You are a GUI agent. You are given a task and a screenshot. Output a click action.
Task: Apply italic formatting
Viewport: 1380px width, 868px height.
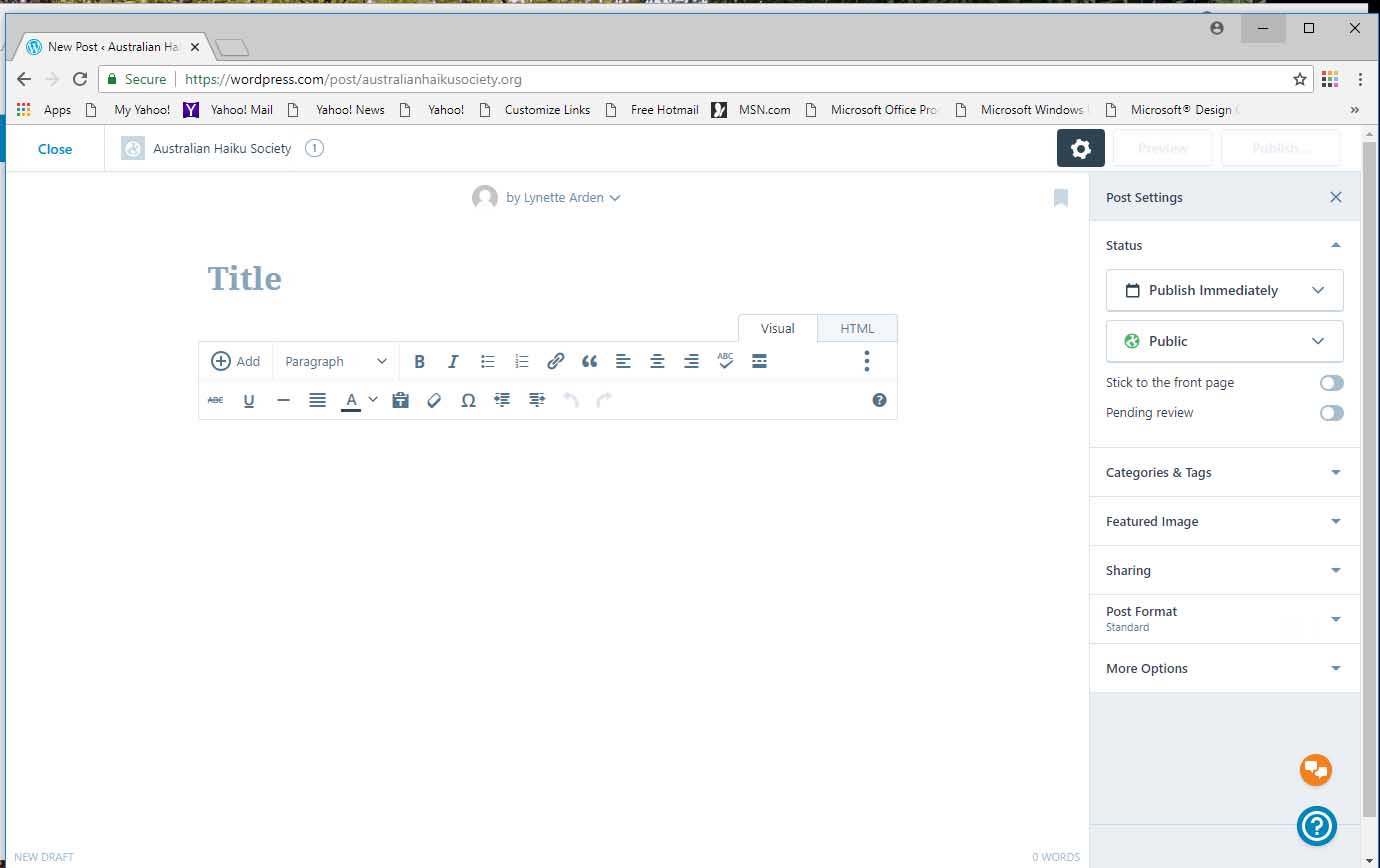click(453, 362)
